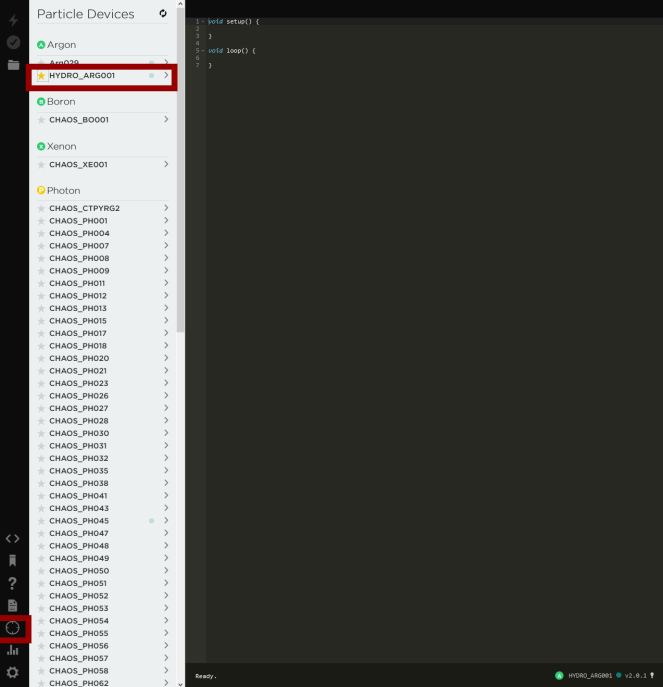Expand details for CHAOS_XE001 chevron

coord(166,164)
